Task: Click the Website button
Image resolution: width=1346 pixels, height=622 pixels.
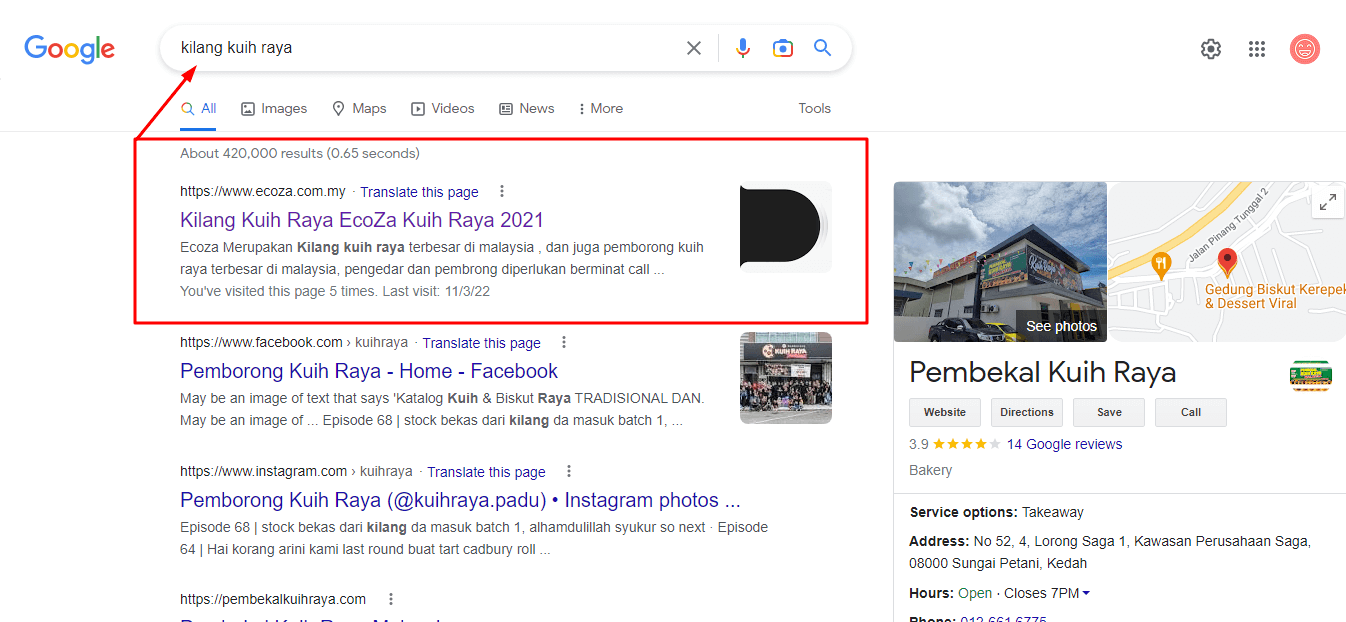Action: point(945,412)
